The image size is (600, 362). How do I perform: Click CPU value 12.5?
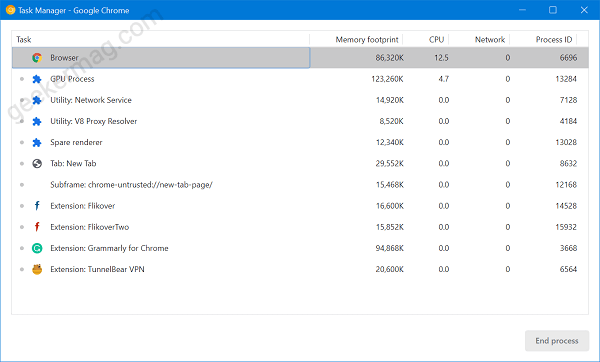441,58
